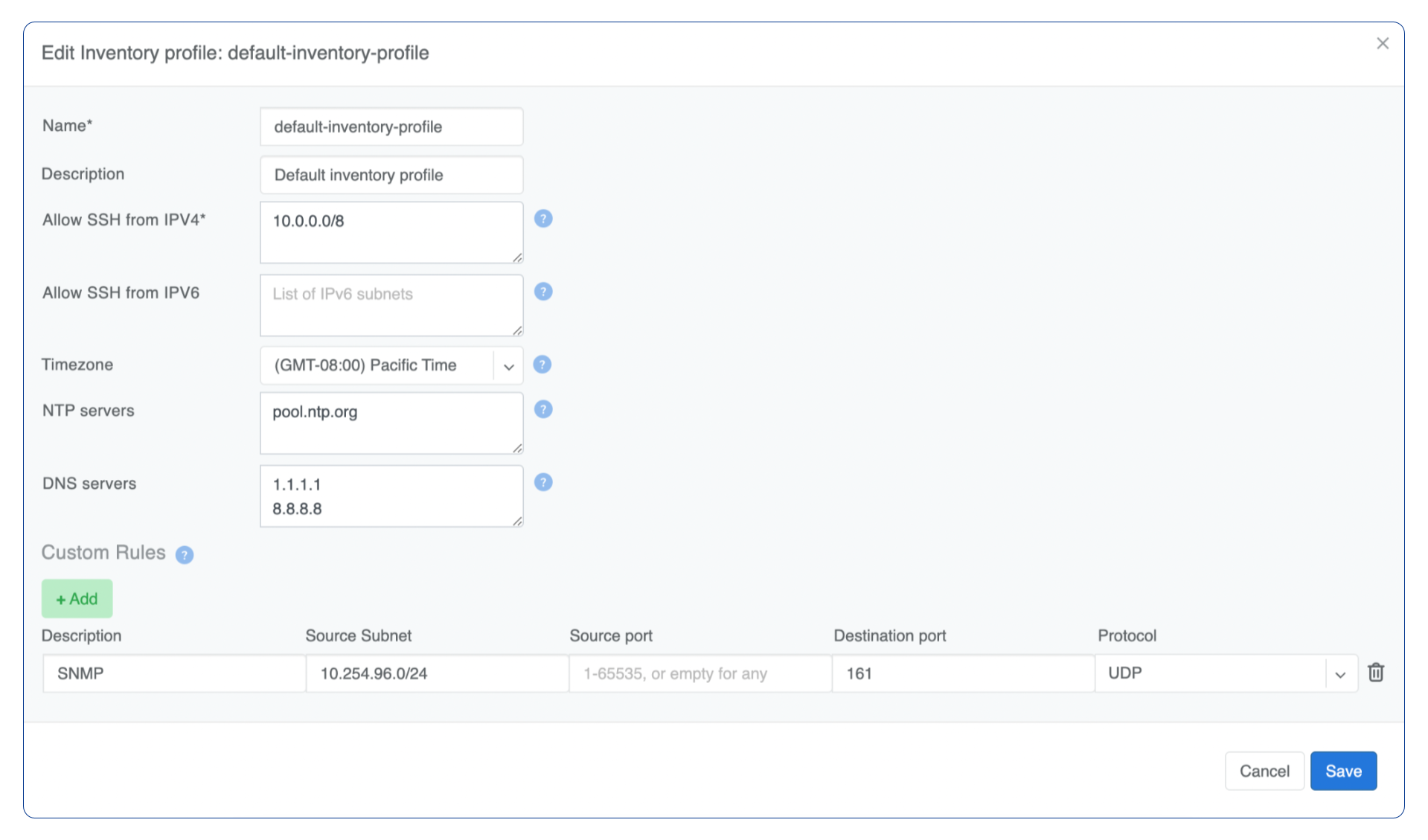Click the Name input field
This screenshot has width=1428, height=840.
[391, 127]
